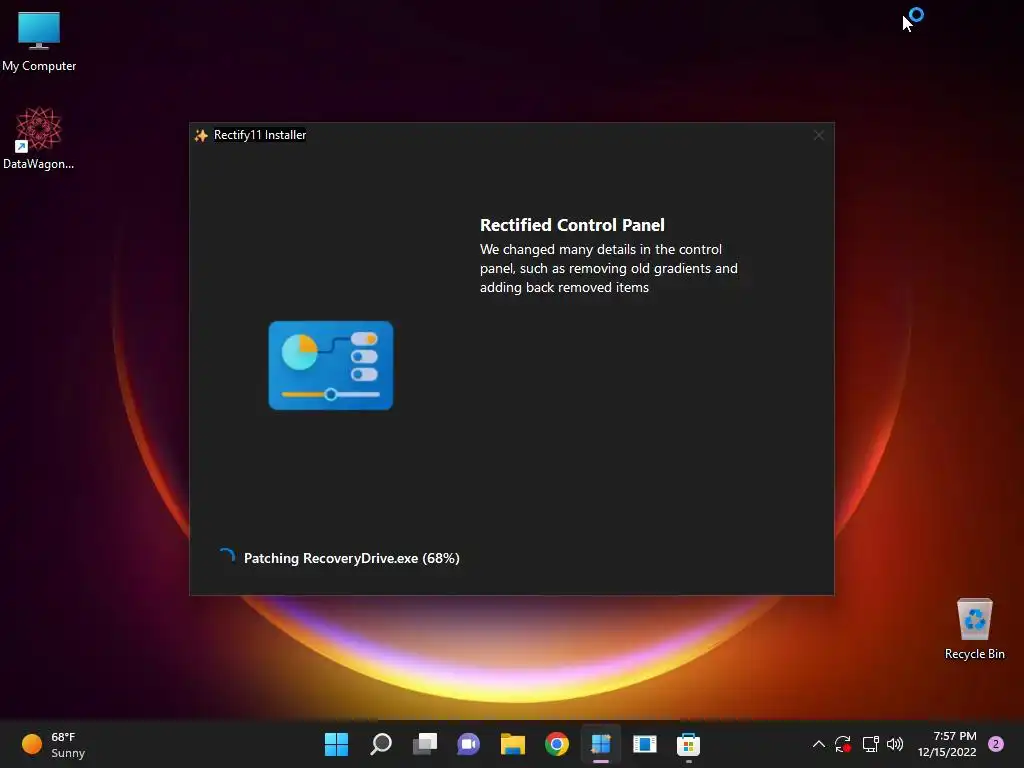1024x768 pixels.
Task: Launch the Chat app from taskbar
Action: 469,744
